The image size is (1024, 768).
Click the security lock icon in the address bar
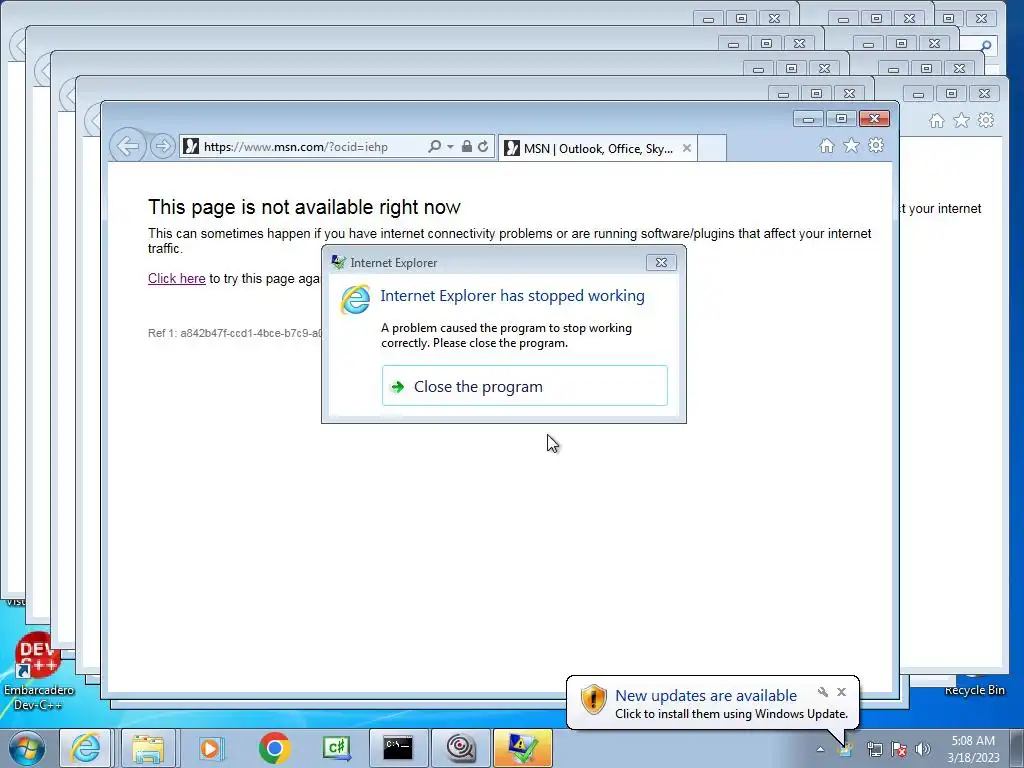pyautogui.click(x=466, y=146)
